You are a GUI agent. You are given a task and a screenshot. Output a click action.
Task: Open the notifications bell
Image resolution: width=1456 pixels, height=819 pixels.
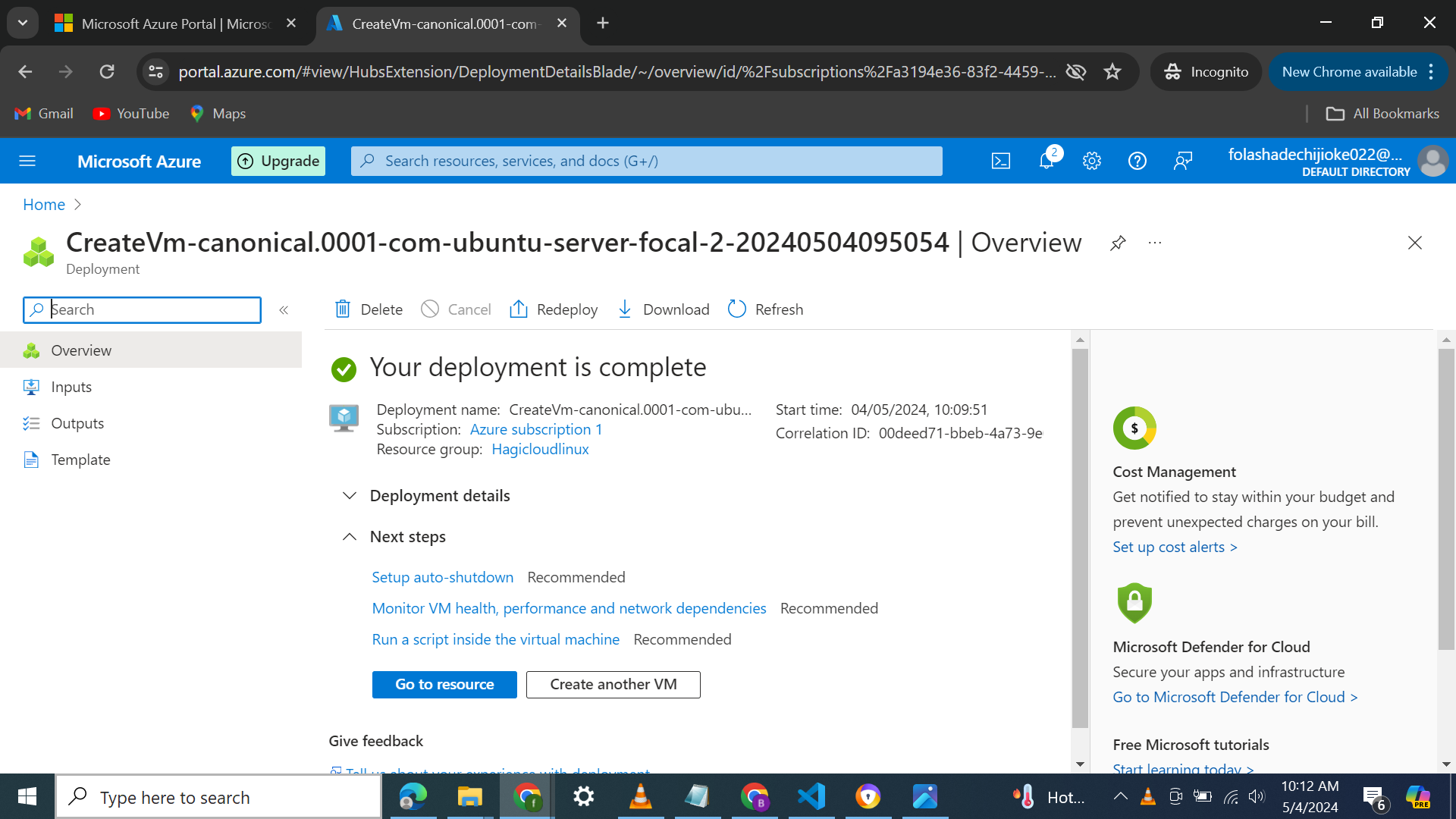click(x=1046, y=161)
